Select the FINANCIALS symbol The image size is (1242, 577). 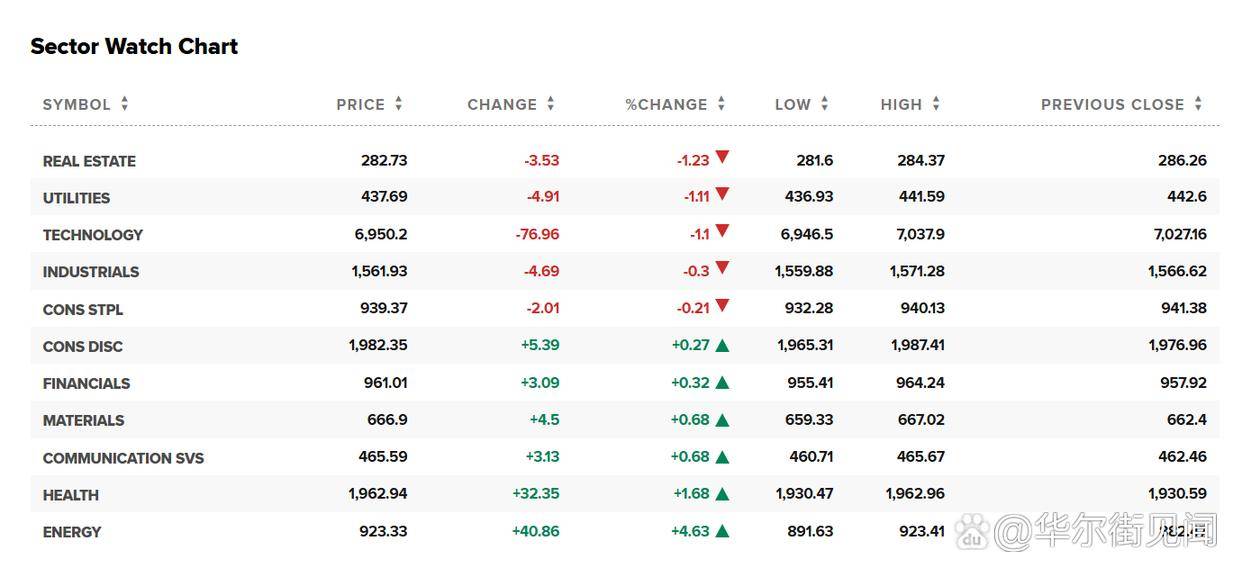86,383
